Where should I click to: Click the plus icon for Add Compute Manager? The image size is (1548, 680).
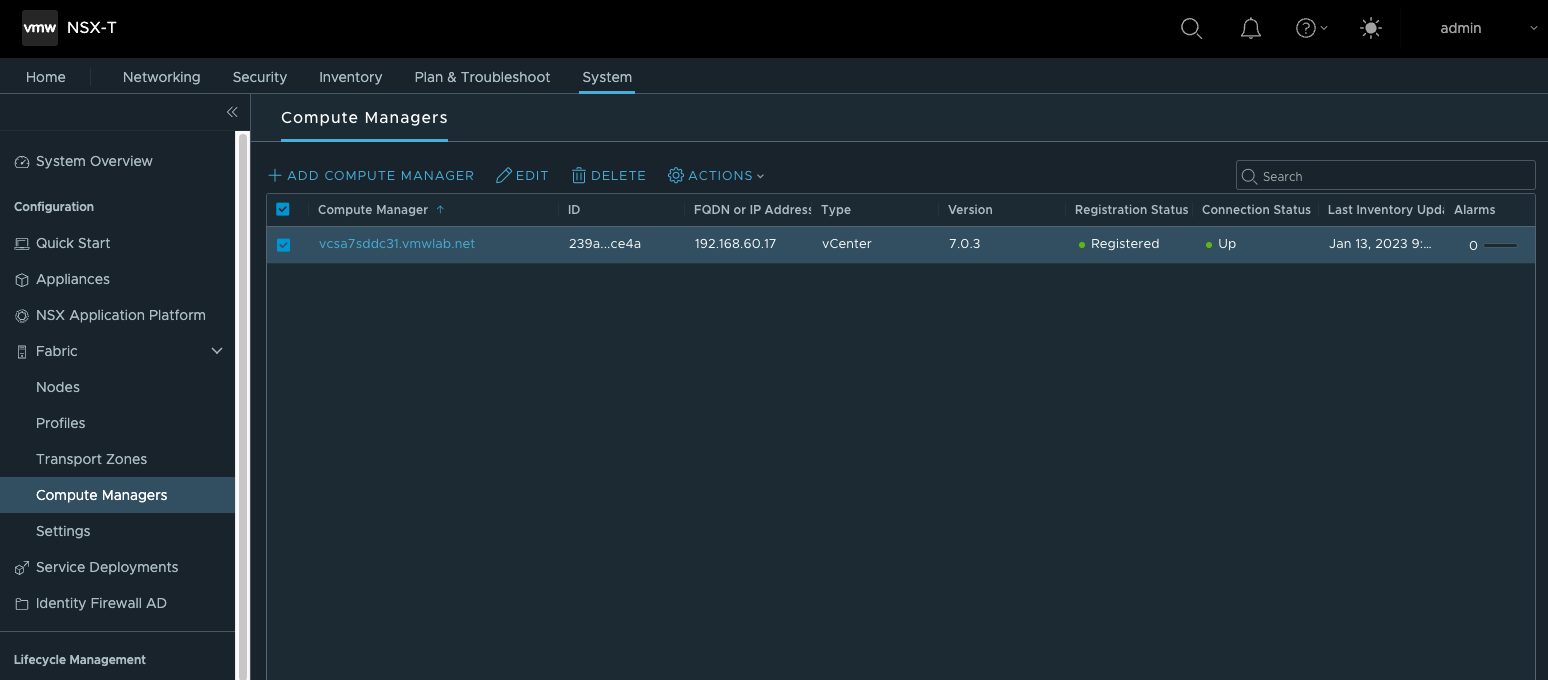tap(275, 175)
